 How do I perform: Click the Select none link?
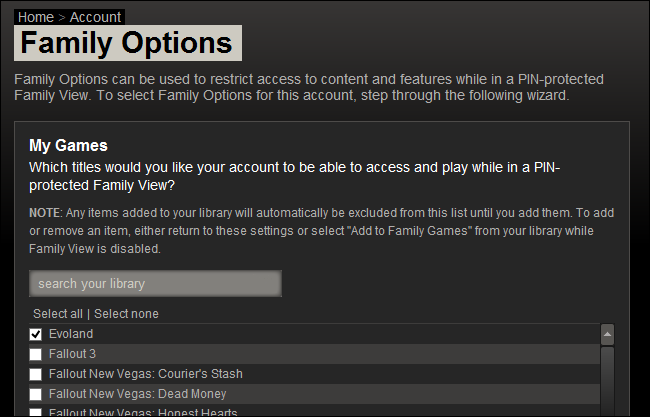[126, 314]
